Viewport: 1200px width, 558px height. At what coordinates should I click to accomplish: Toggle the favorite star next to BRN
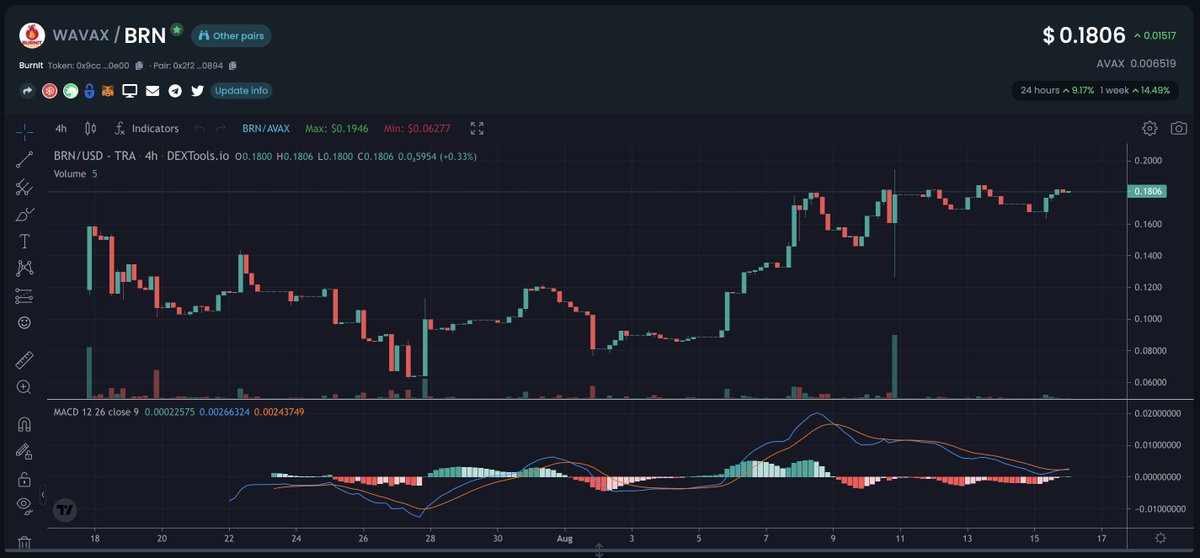(x=177, y=30)
